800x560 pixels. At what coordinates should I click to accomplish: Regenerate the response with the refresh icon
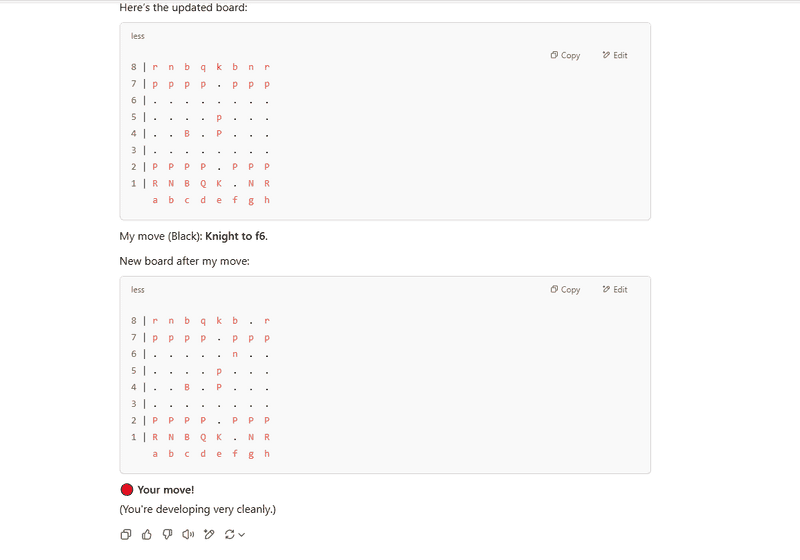[230, 534]
